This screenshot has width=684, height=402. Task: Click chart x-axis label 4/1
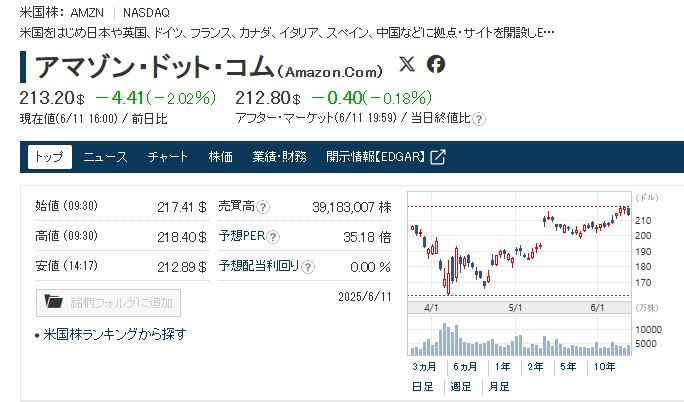point(431,308)
